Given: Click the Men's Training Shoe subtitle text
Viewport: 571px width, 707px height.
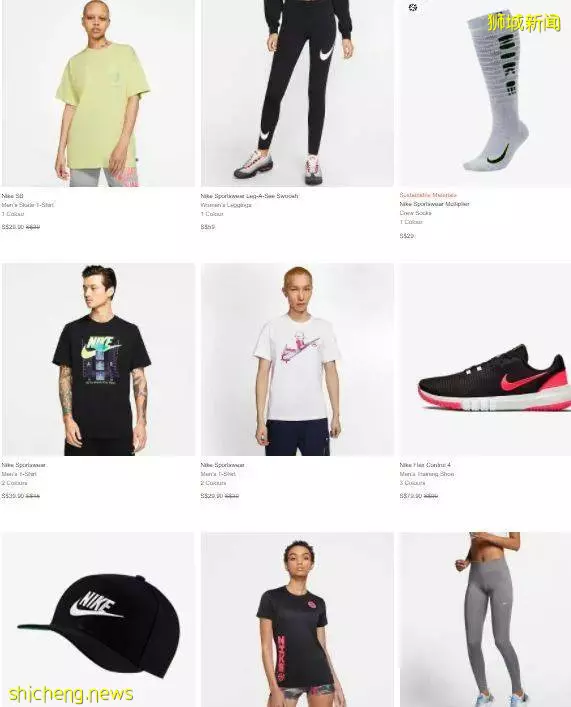Looking at the screenshot, I should click(x=427, y=474).
